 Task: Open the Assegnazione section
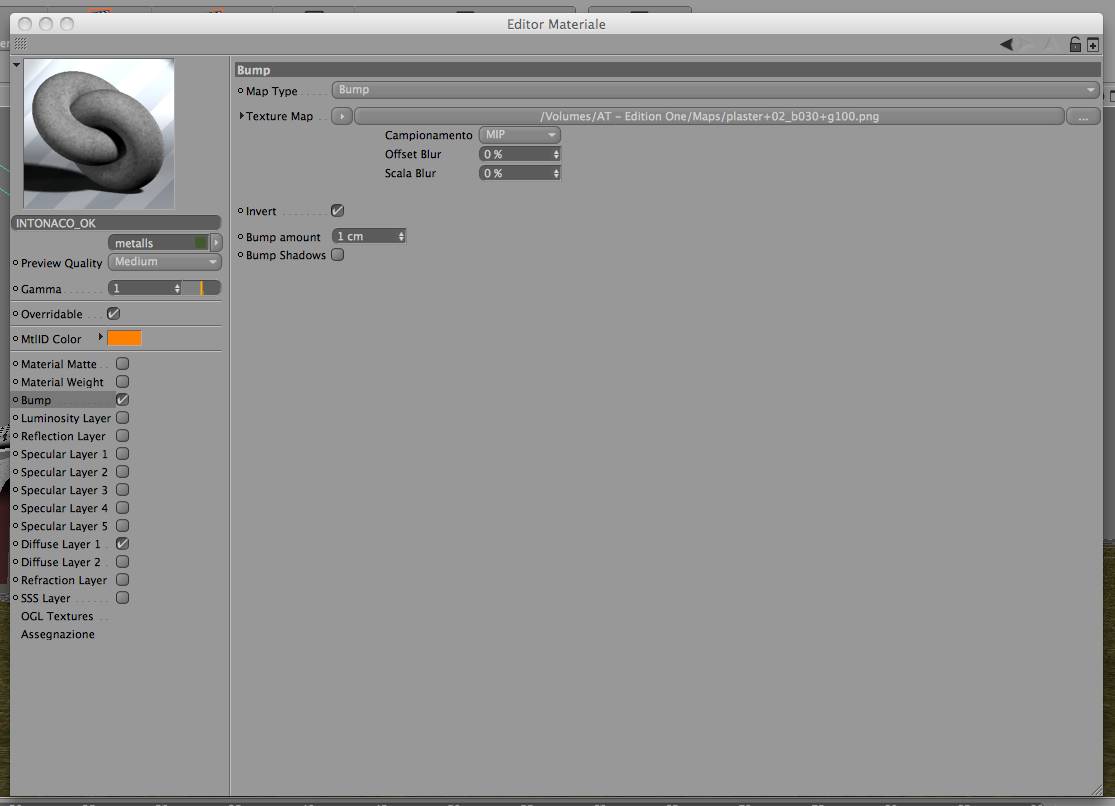pos(58,634)
